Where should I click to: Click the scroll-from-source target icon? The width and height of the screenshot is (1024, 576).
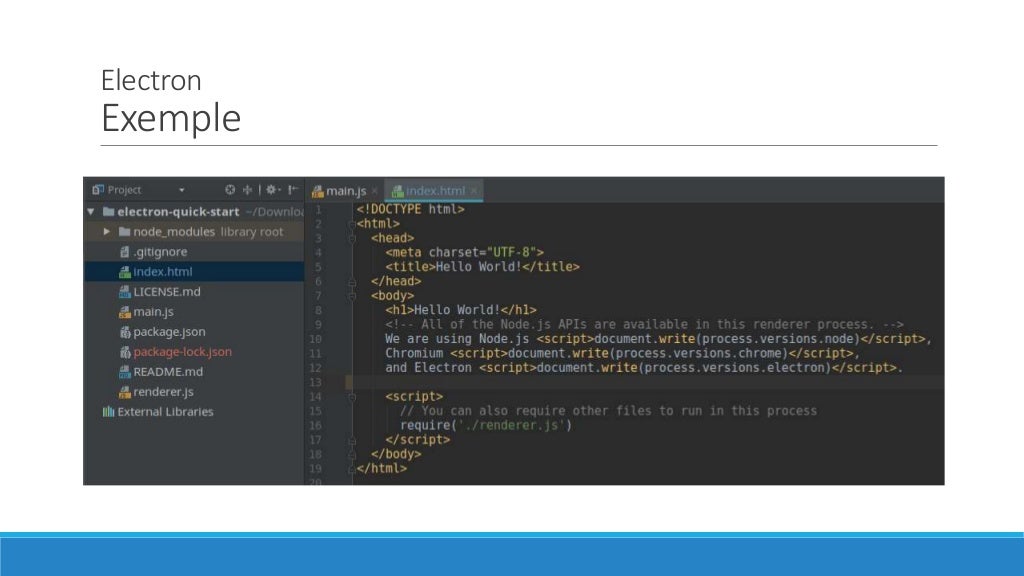pos(230,189)
